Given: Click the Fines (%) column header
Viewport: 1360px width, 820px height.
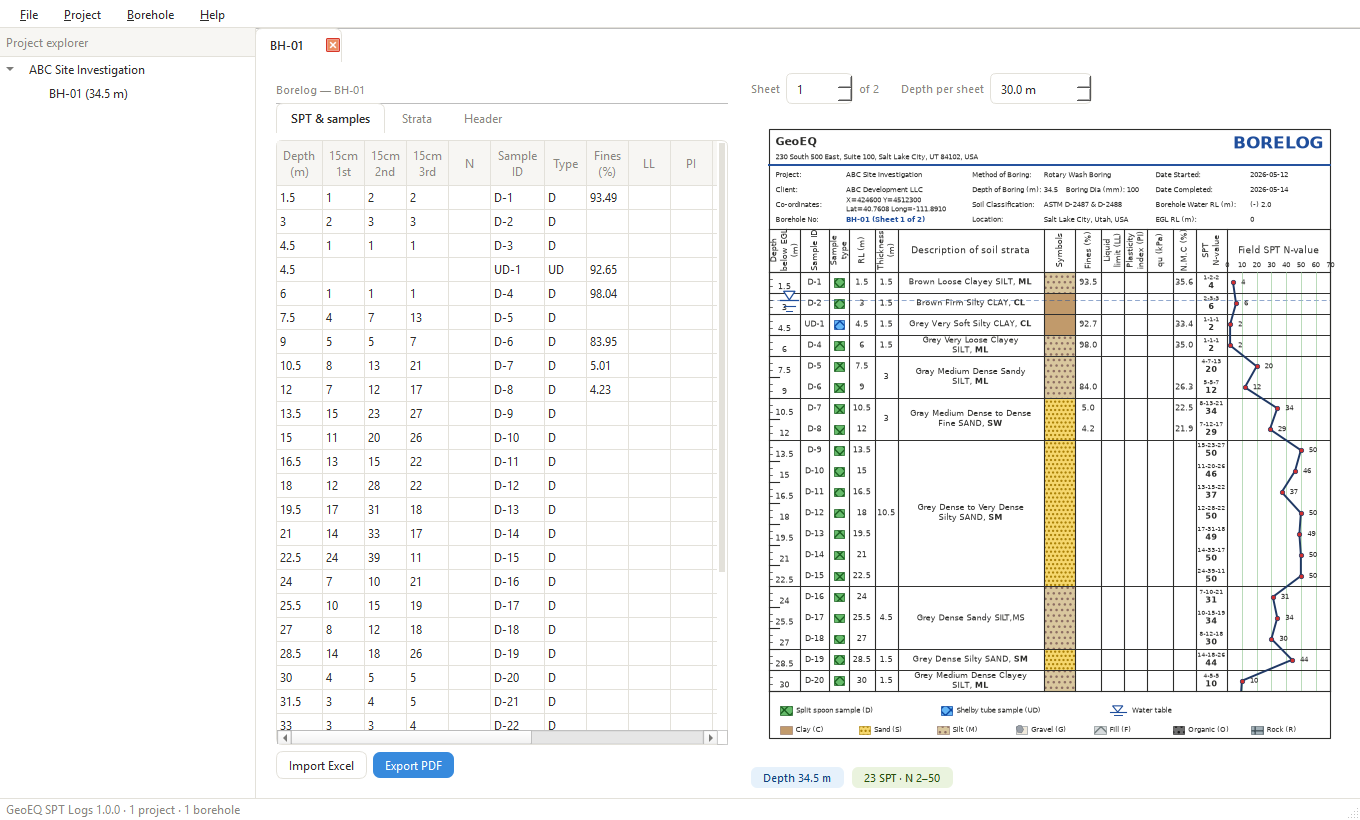Looking at the screenshot, I should click(607, 164).
